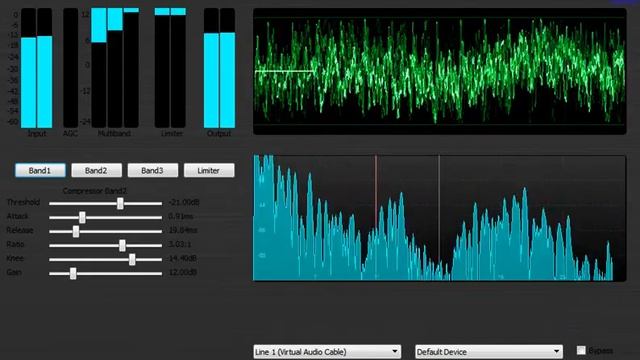Click the Release slider handle
Screen dimensions: 640x360
coord(76,231)
